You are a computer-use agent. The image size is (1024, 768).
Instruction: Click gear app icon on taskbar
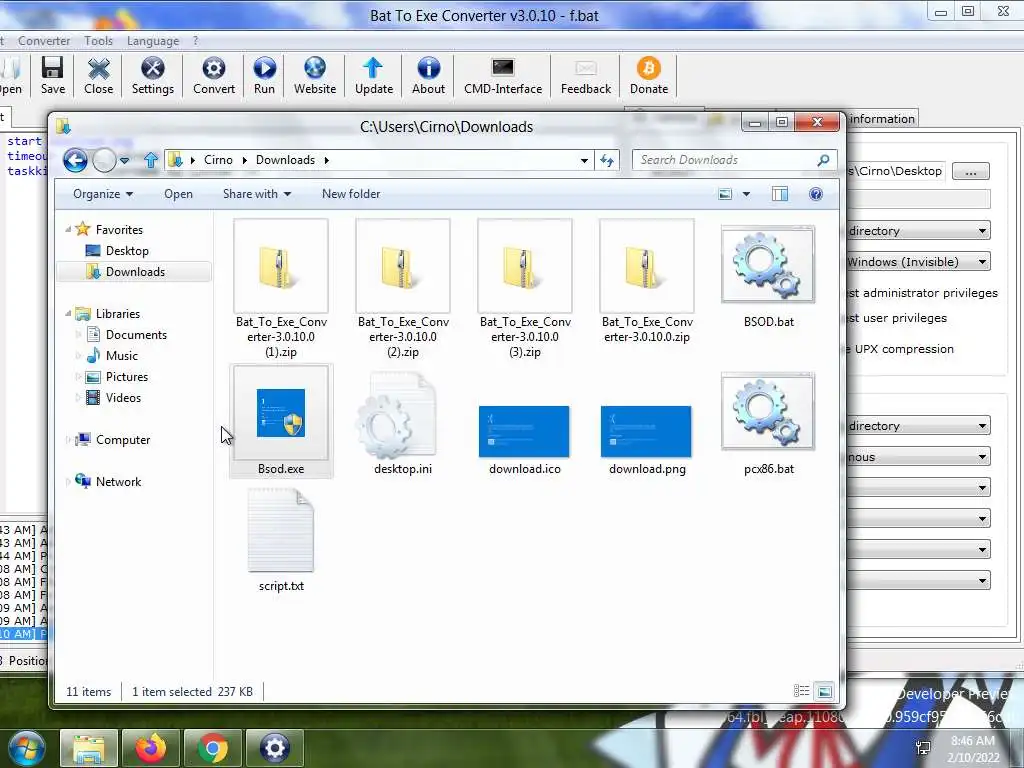click(274, 748)
